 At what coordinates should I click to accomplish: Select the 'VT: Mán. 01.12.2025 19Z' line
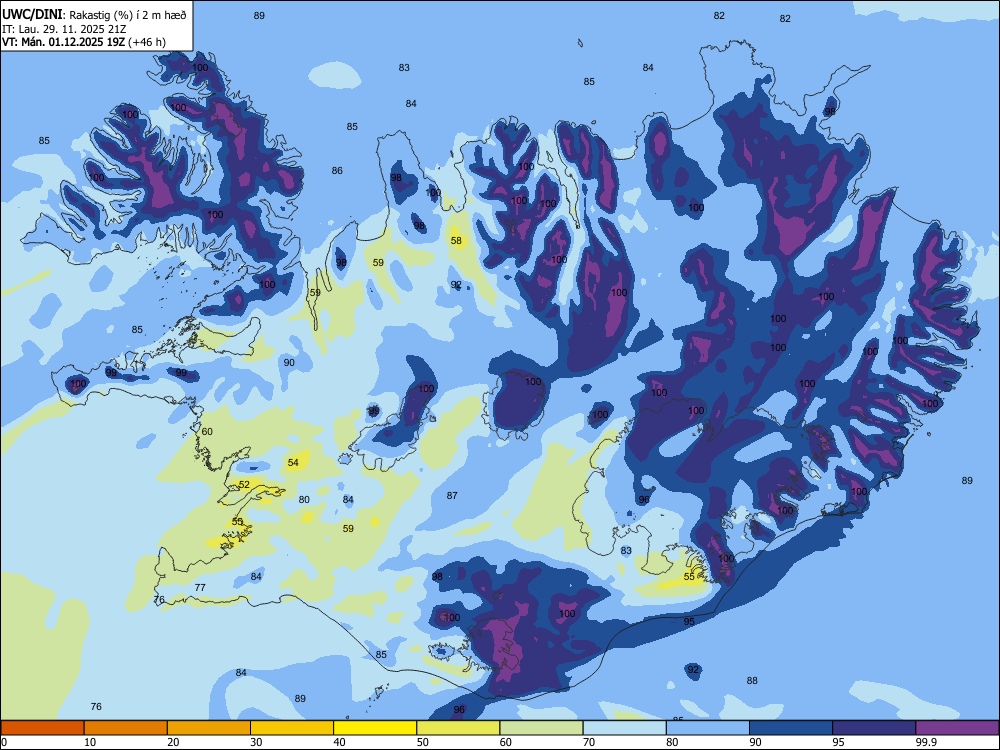[x=64, y=42]
